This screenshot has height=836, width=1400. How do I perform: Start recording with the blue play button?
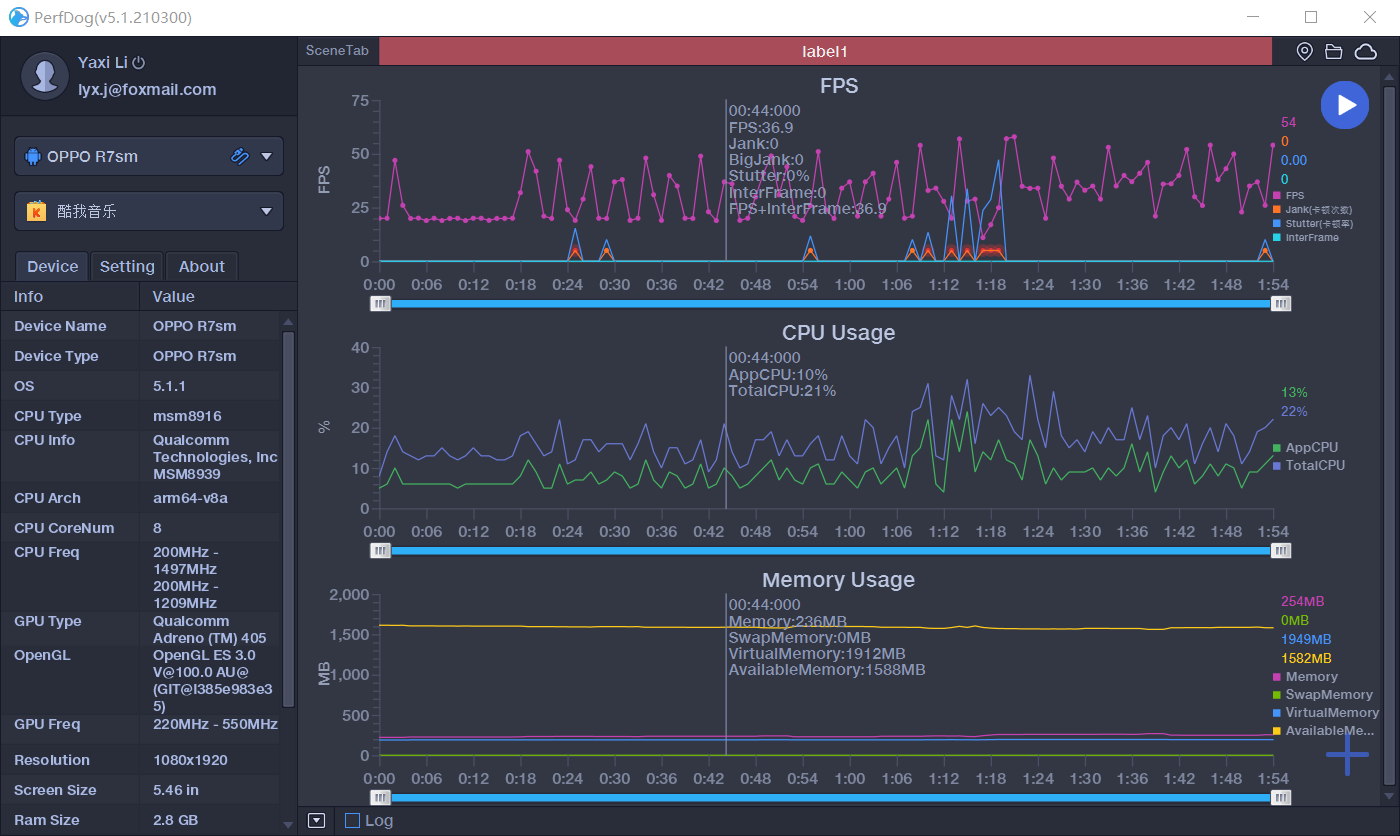point(1345,105)
